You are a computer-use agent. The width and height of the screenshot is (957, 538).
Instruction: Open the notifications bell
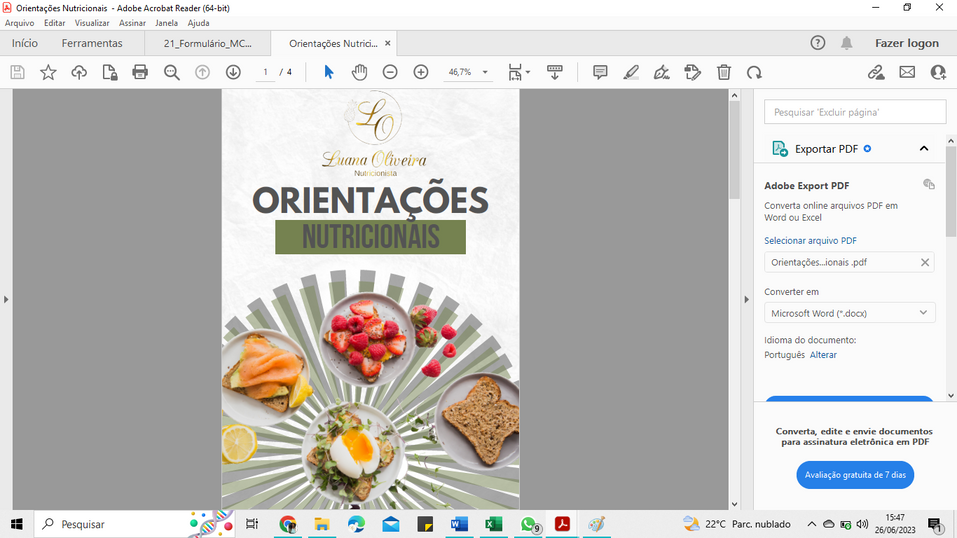[x=847, y=43]
